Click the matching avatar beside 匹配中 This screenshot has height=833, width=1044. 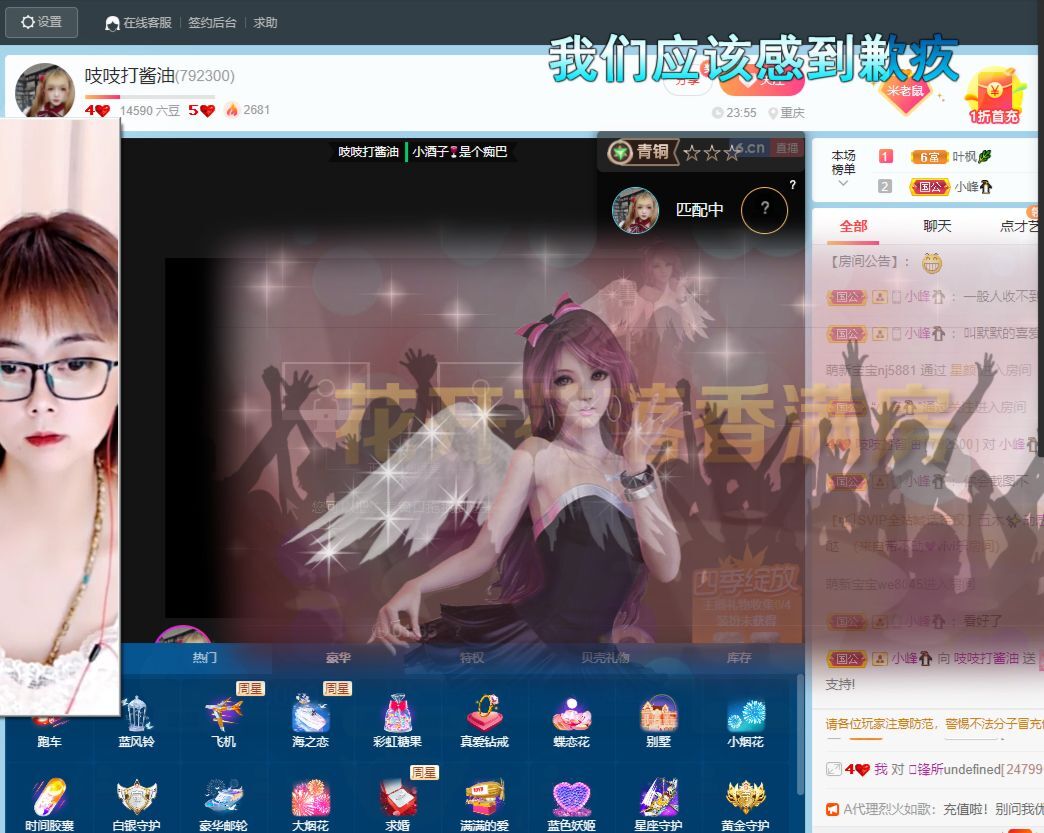click(635, 210)
